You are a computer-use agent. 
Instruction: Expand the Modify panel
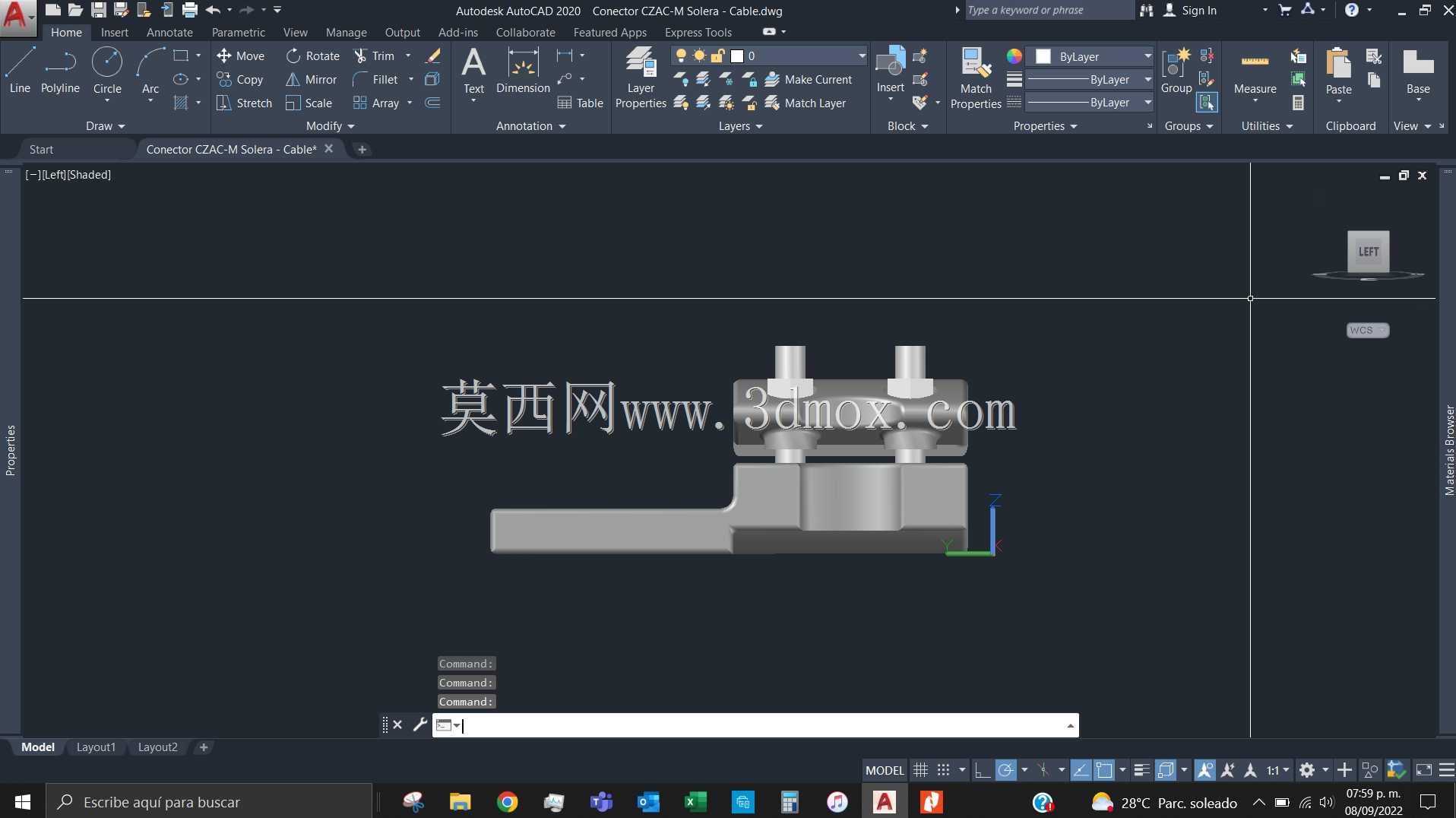[x=330, y=125]
